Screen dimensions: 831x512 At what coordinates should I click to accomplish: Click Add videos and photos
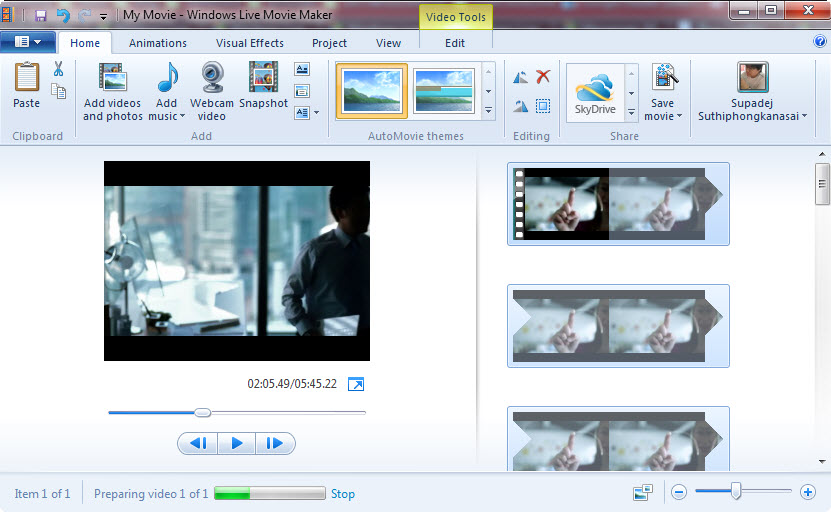coord(112,91)
